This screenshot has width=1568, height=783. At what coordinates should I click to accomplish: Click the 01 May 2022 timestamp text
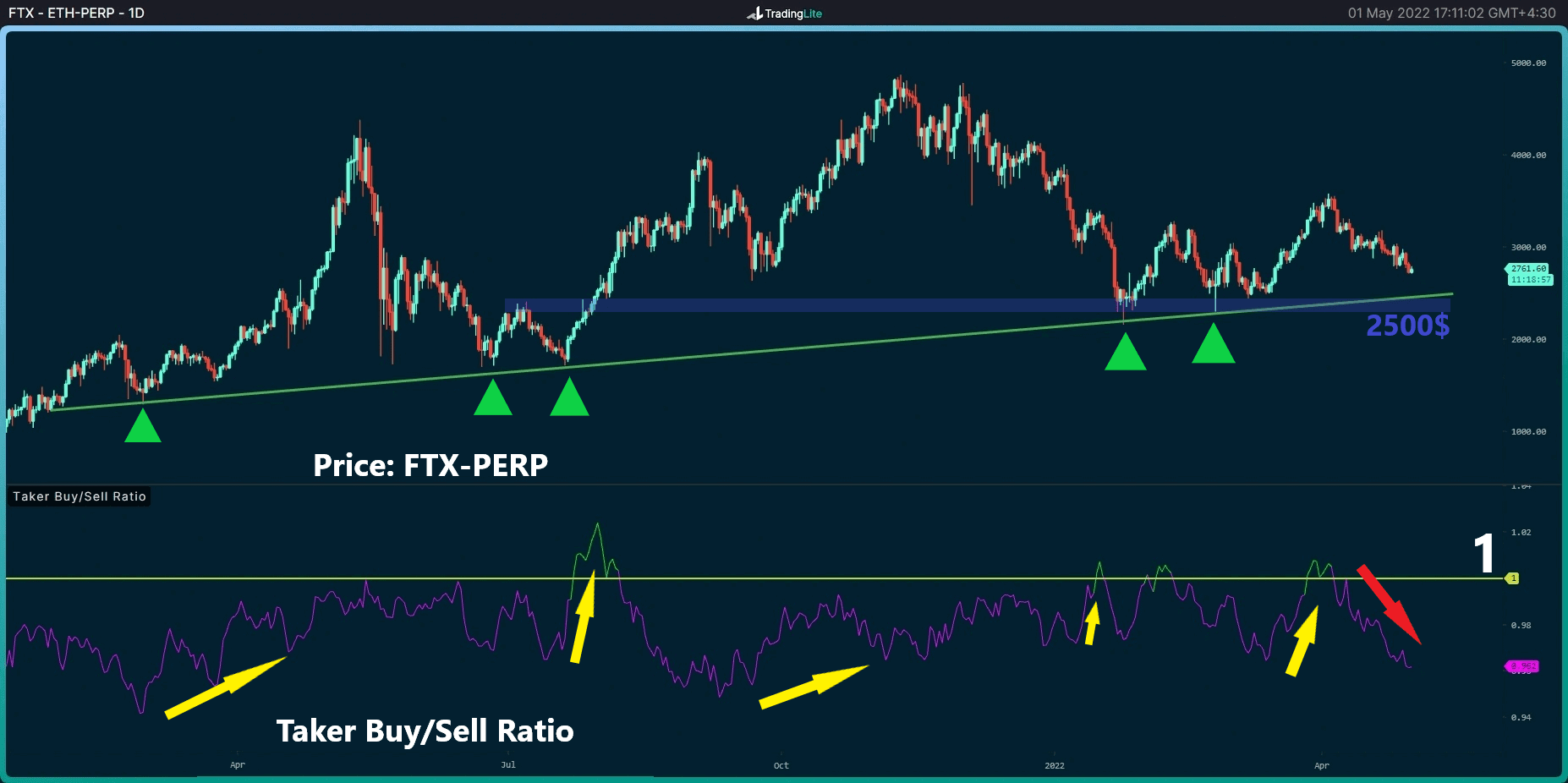1451,13
